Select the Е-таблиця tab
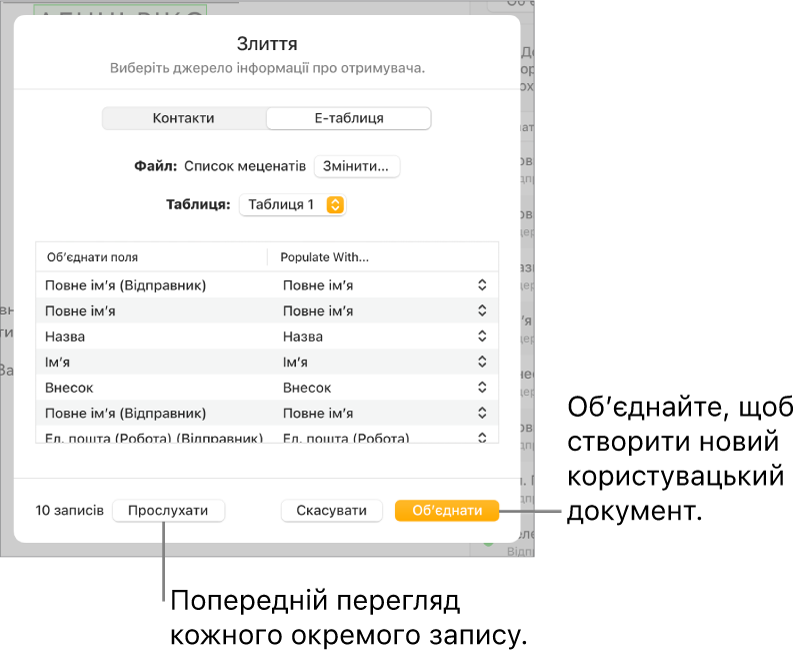809x660 pixels. (349, 118)
